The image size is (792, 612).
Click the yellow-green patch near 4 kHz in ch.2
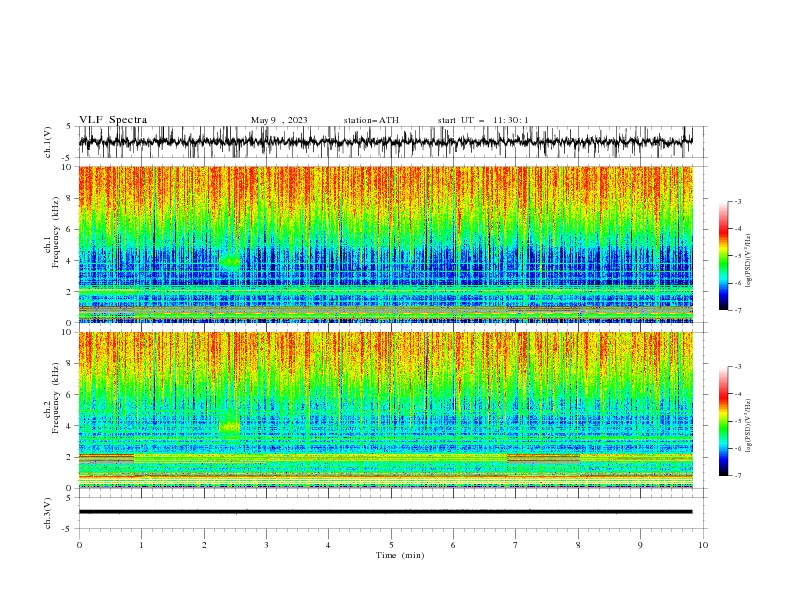(x=230, y=427)
